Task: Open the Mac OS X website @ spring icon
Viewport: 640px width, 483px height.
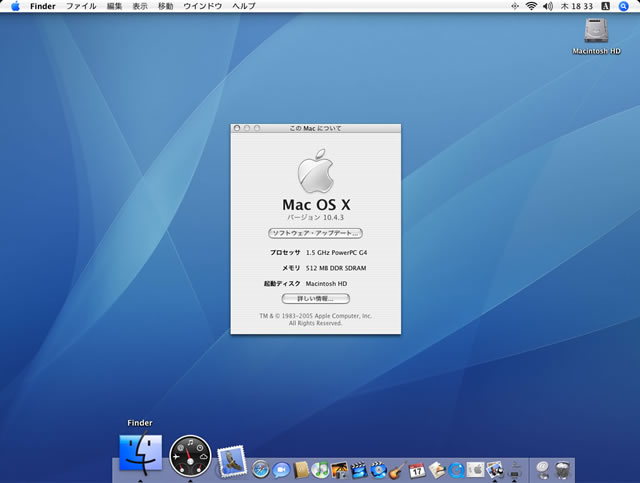Action: (542, 470)
